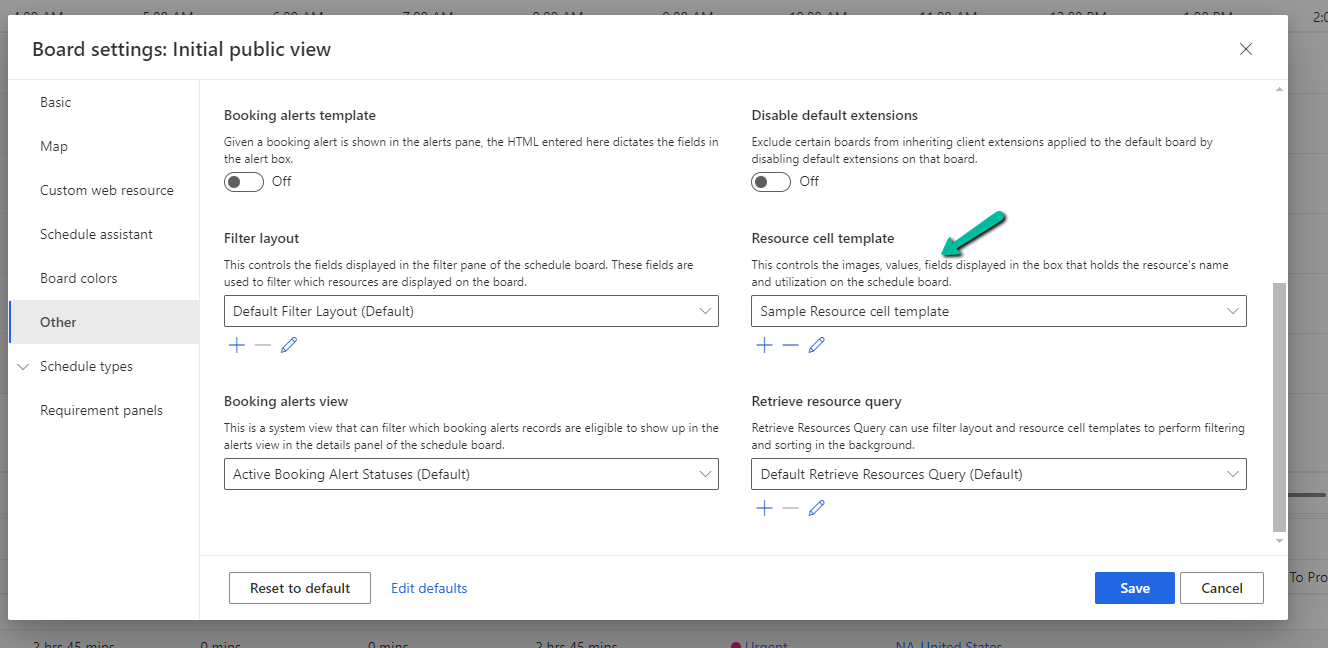The height and width of the screenshot is (648, 1328).
Task: Enable the Booking alerts template toggle
Action: [x=244, y=181]
